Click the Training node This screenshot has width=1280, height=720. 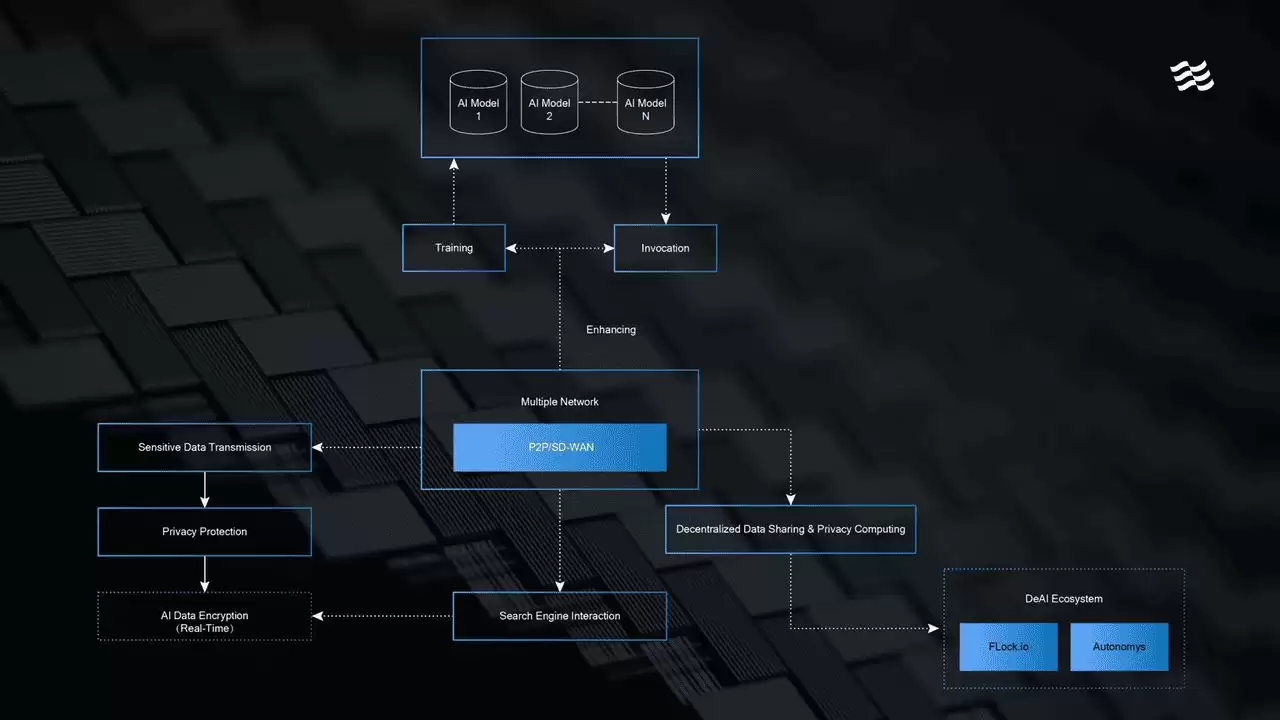click(x=453, y=247)
